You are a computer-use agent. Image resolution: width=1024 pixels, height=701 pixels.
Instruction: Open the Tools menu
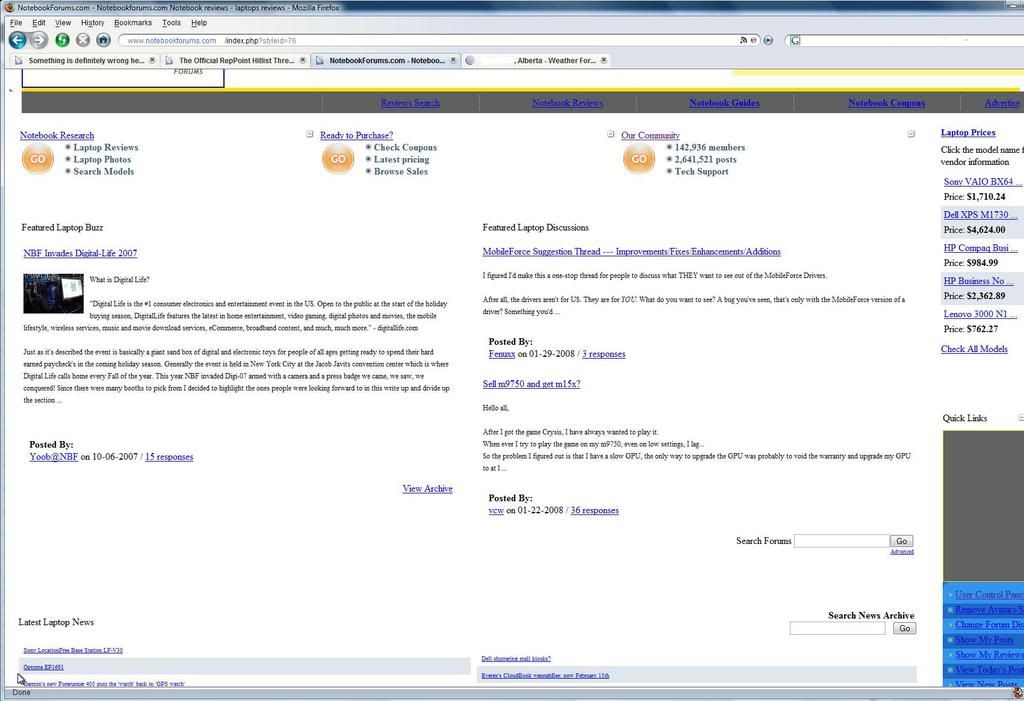(171, 22)
